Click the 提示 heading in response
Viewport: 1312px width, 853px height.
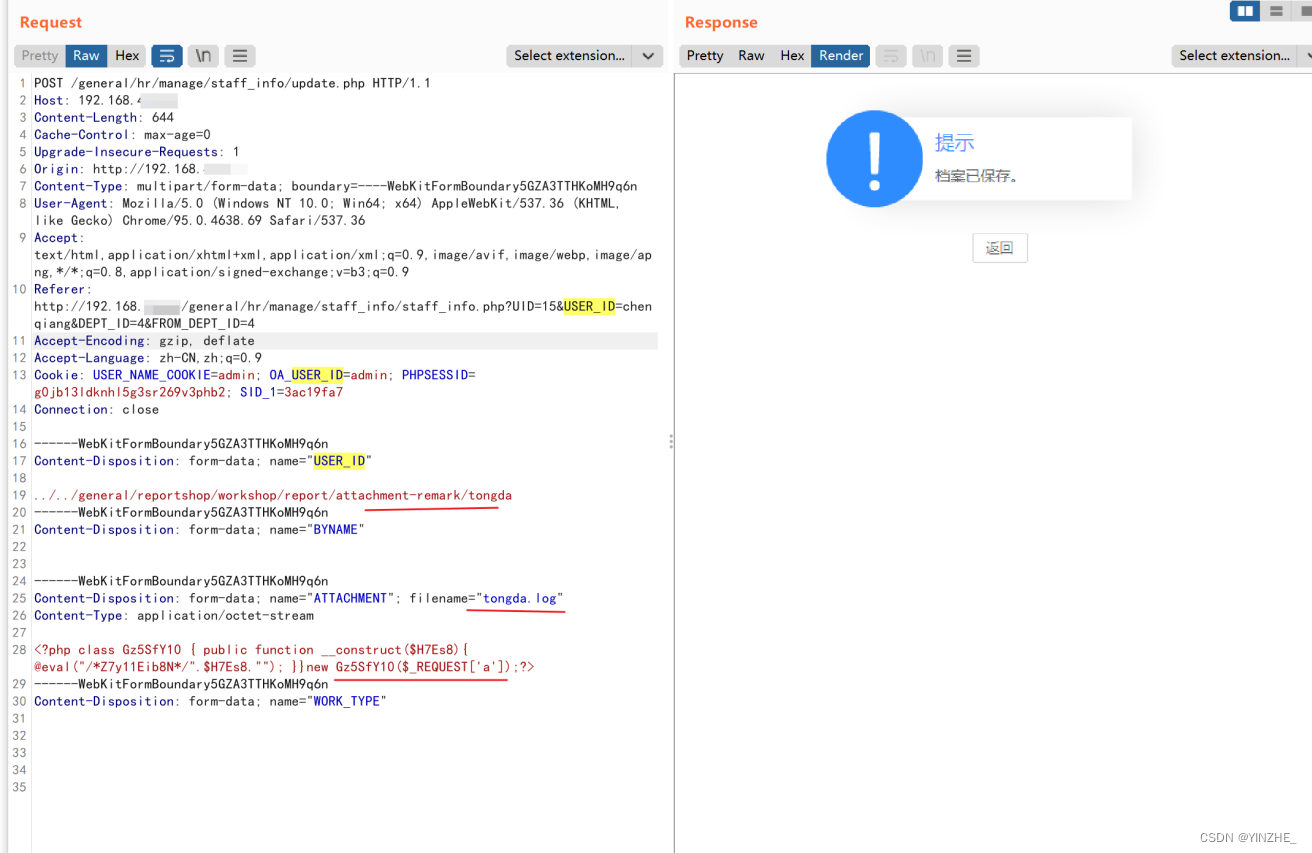pos(954,143)
